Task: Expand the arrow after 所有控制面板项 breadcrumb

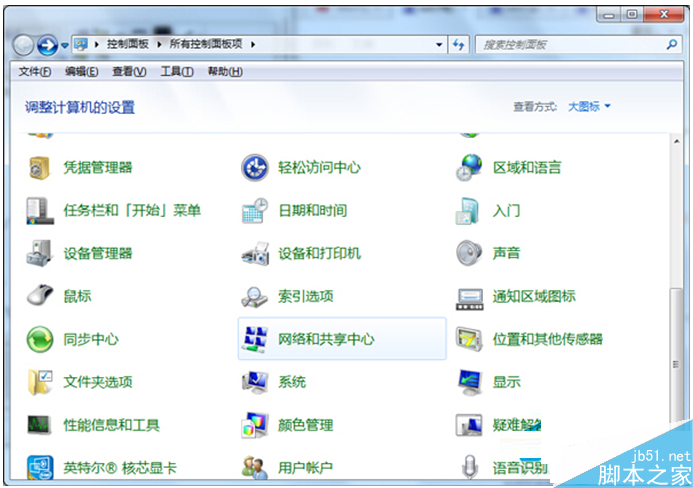Action: click(253, 44)
